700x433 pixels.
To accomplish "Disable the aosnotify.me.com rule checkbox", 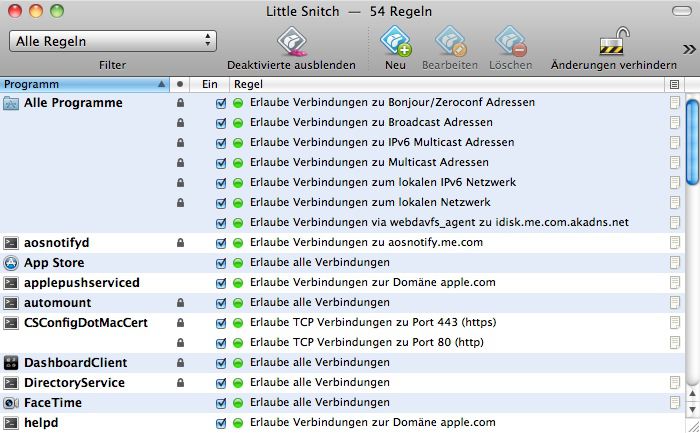I will (x=221, y=243).
